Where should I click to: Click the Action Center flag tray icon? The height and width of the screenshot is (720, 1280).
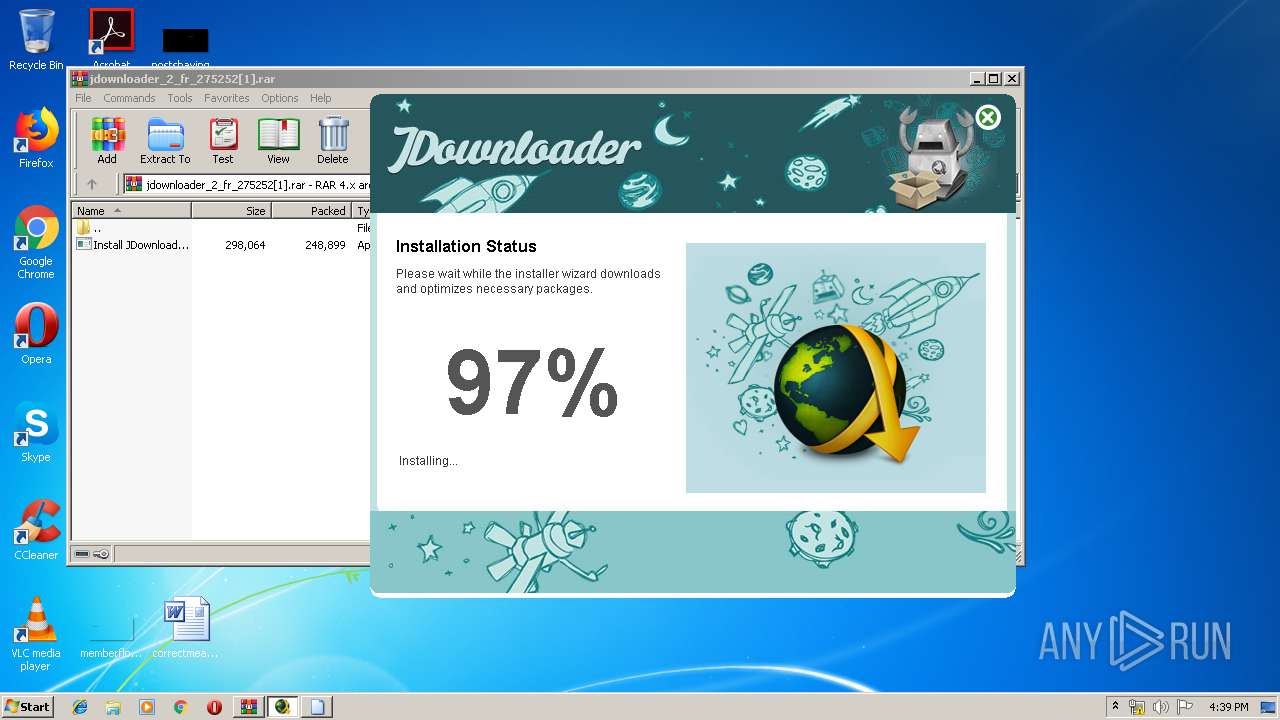pyautogui.click(x=1185, y=707)
